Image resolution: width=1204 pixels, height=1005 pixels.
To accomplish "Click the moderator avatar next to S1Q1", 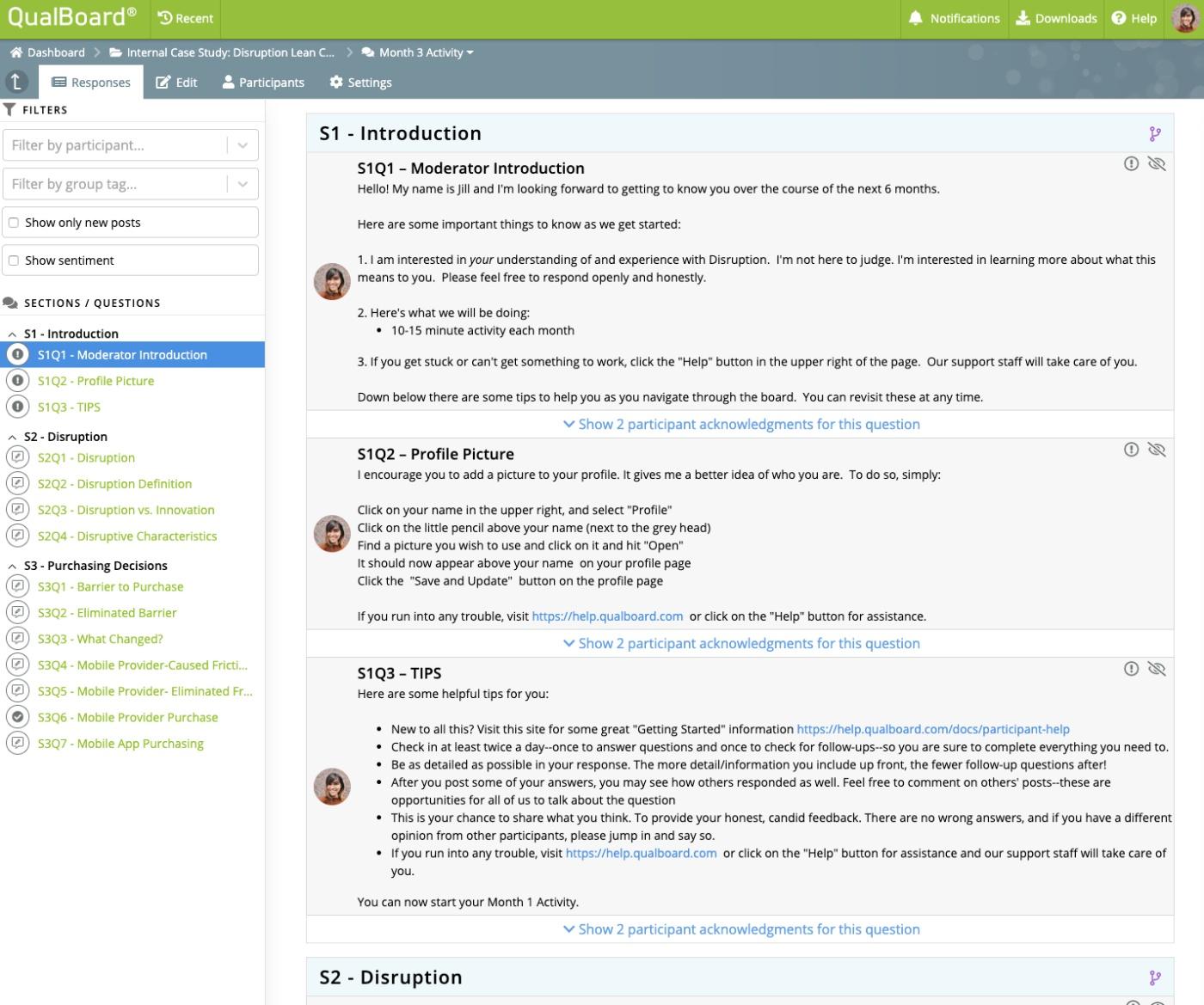I will coord(331,279).
